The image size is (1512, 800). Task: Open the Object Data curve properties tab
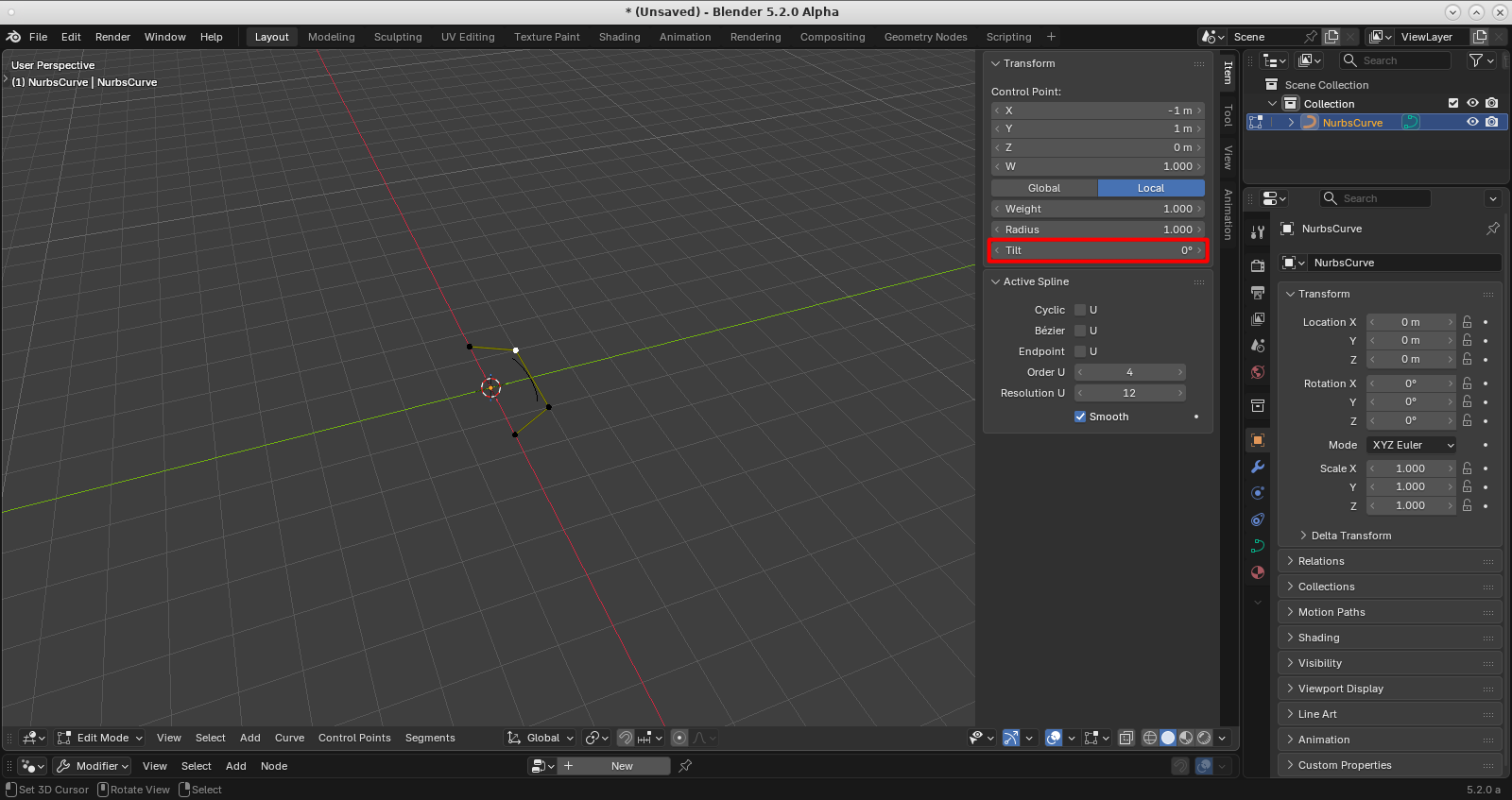point(1258,546)
